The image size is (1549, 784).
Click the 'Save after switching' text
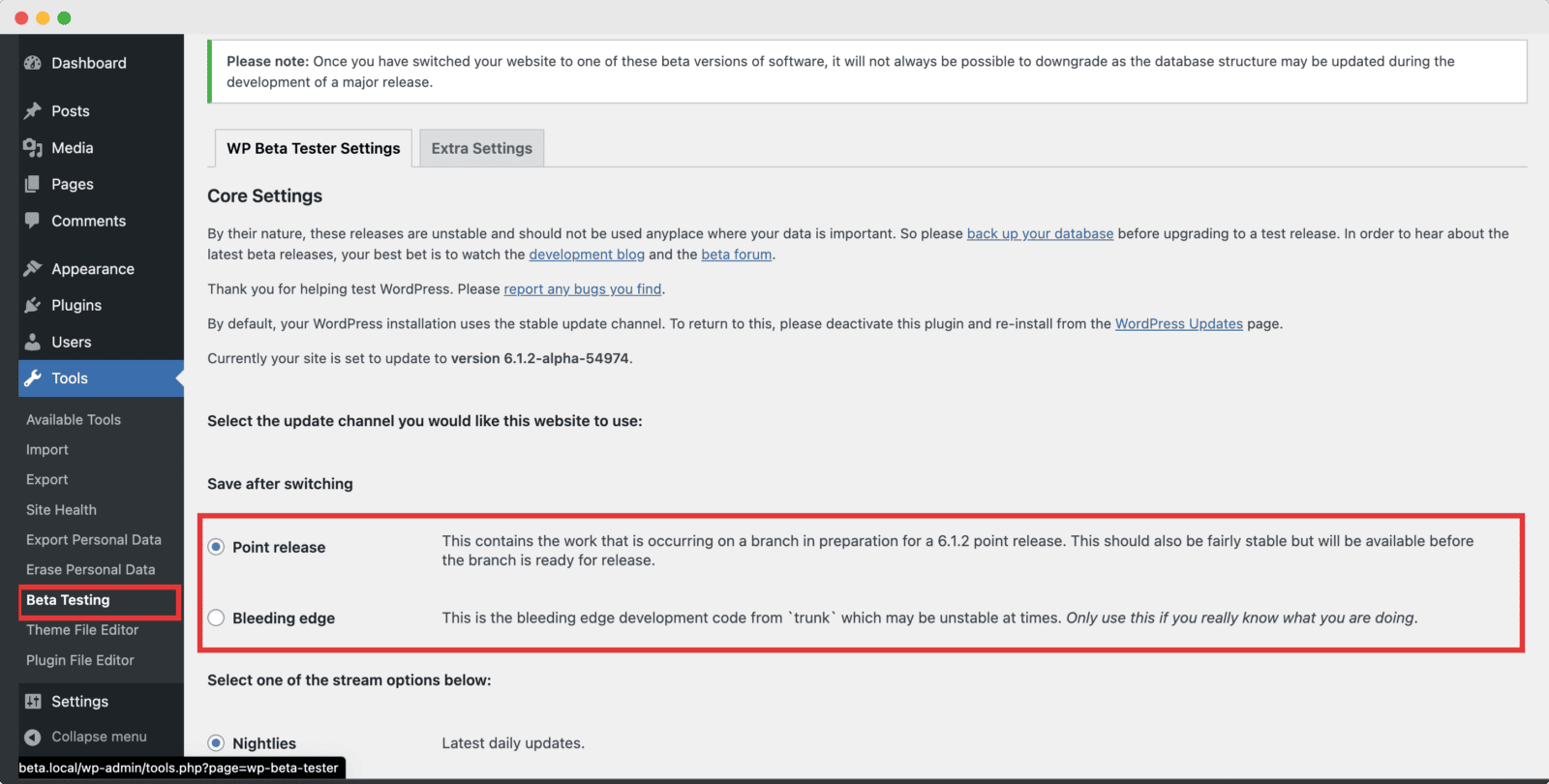280,484
